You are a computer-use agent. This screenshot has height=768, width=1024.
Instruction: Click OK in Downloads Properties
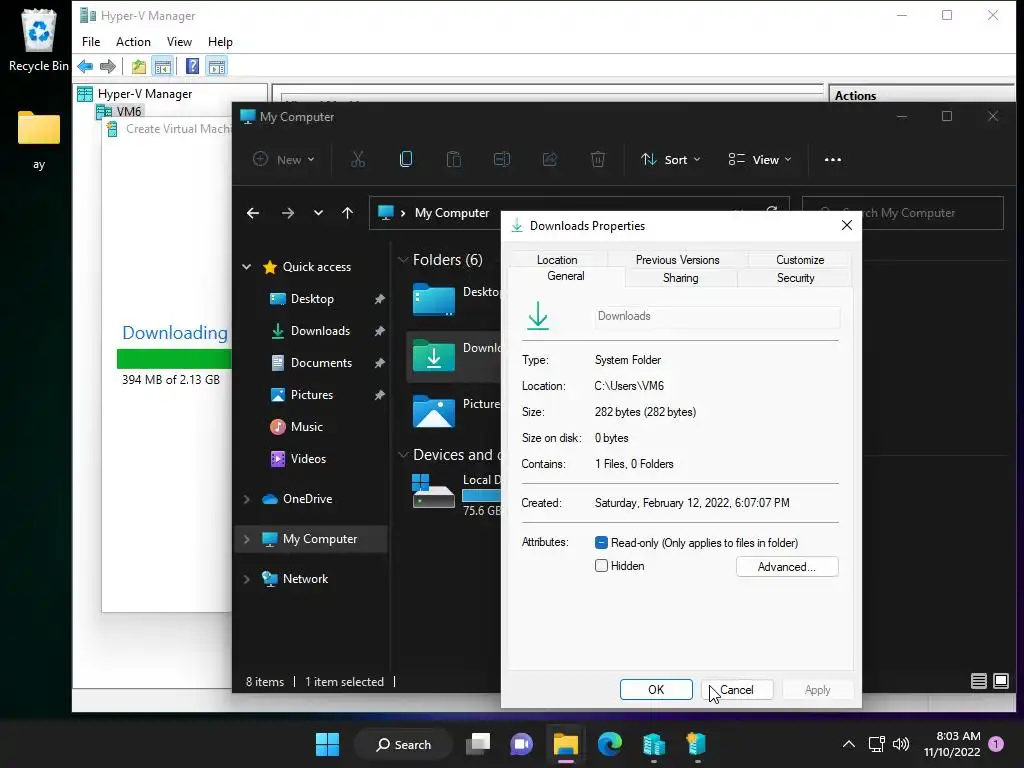(656, 690)
